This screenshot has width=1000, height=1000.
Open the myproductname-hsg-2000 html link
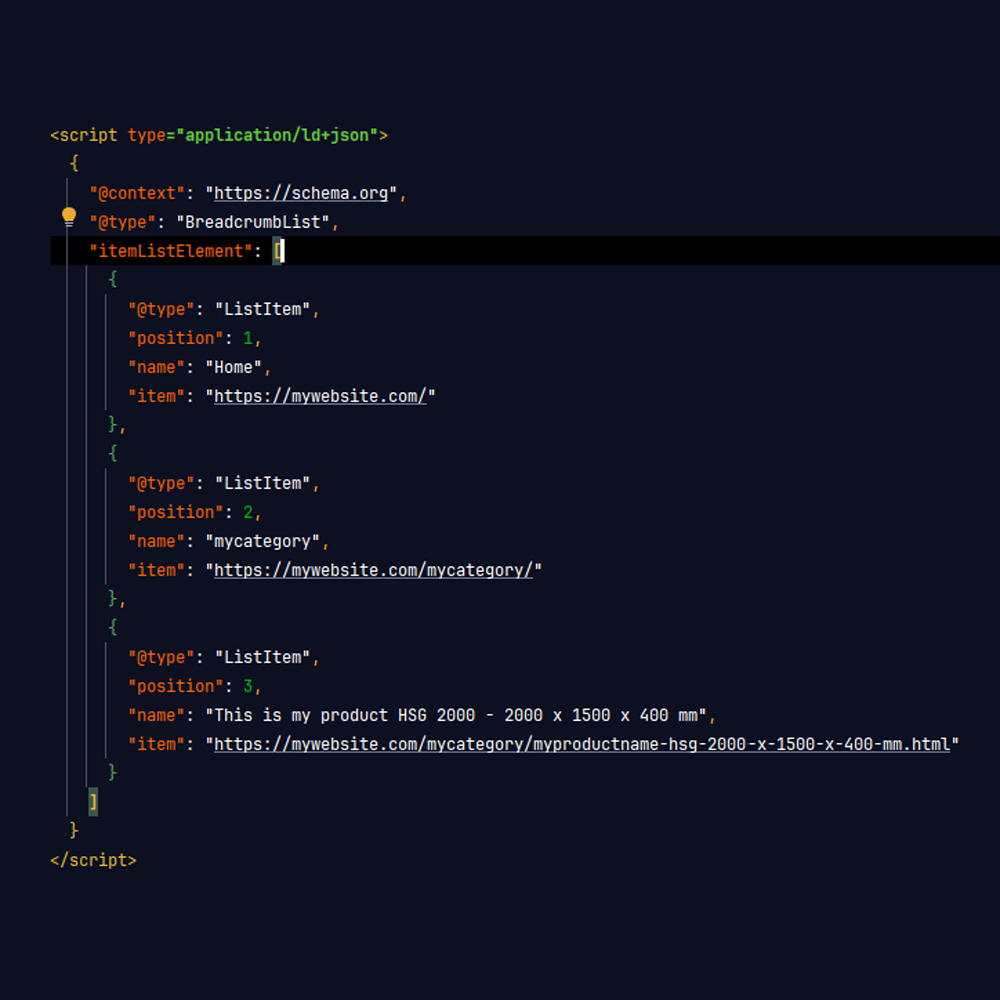pyautogui.click(x=582, y=744)
